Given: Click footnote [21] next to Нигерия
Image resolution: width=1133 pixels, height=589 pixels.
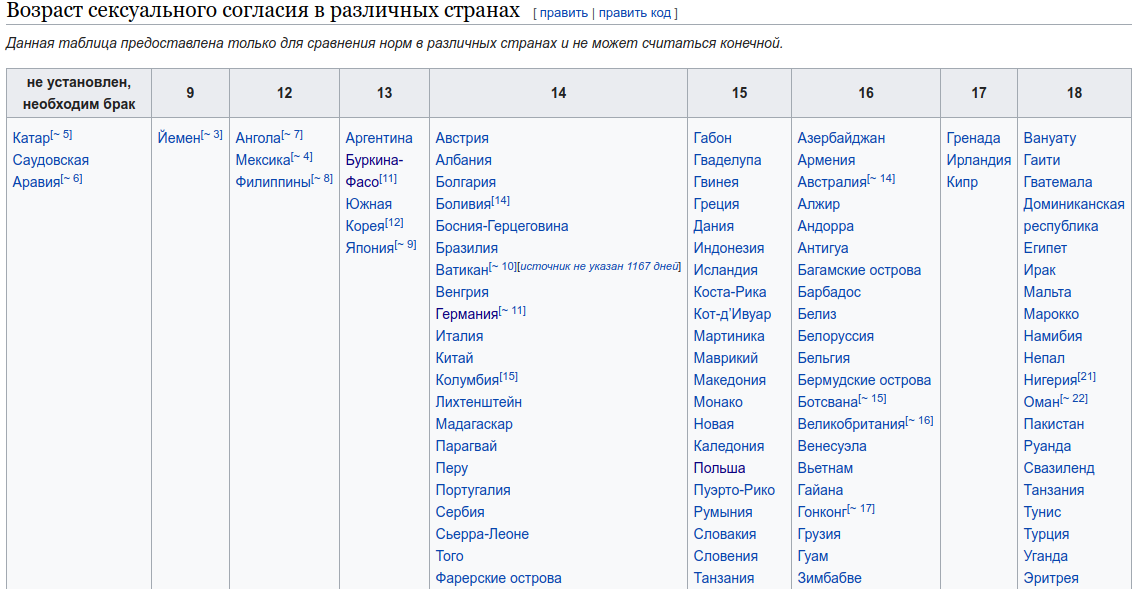Looking at the screenshot, I should click(x=1087, y=377).
